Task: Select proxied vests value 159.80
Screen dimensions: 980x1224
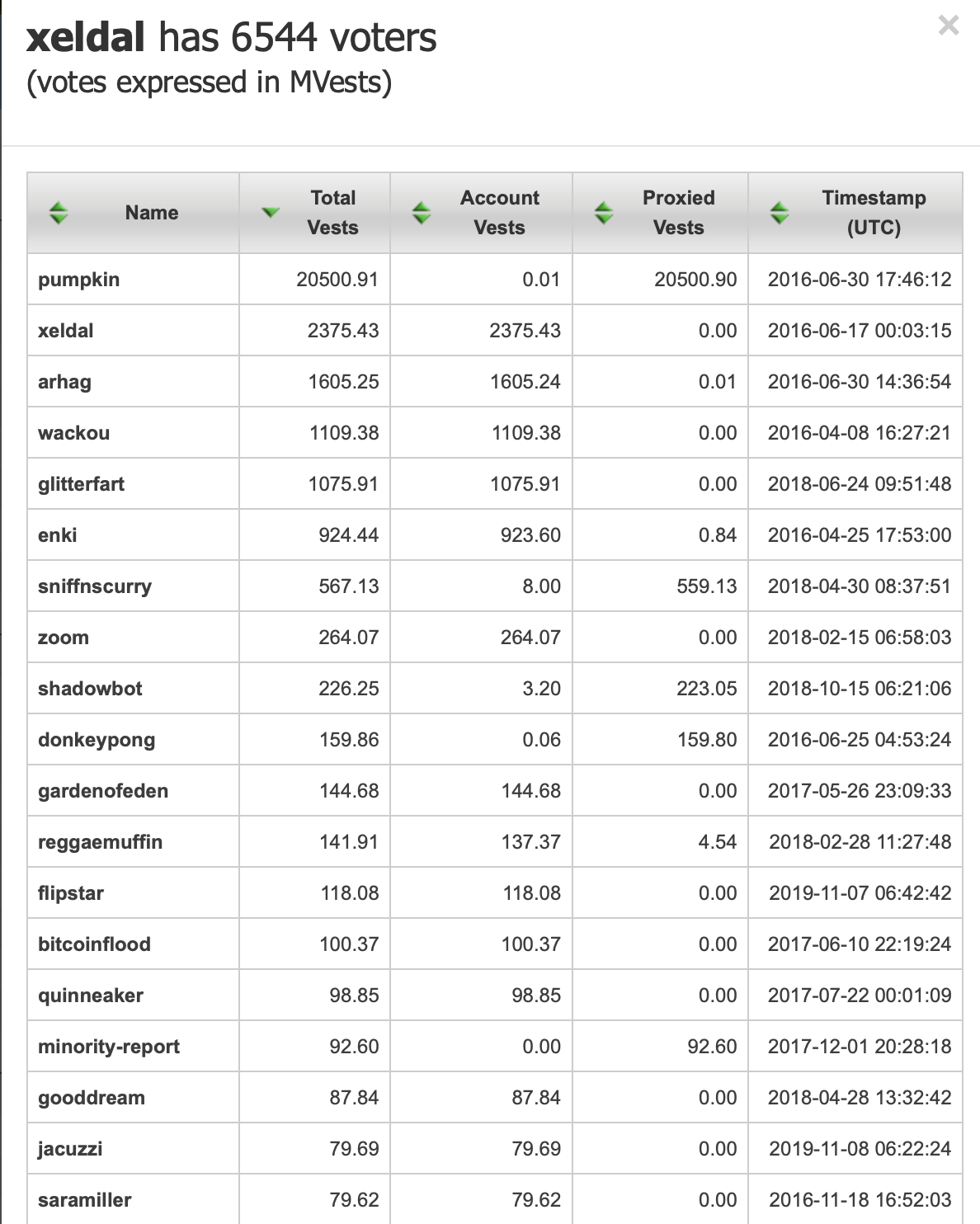Action: pyautogui.click(x=707, y=740)
